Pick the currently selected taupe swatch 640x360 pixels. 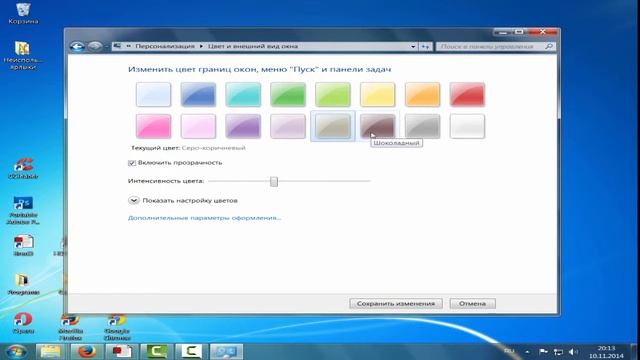pyautogui.click(x=333, y=126)
